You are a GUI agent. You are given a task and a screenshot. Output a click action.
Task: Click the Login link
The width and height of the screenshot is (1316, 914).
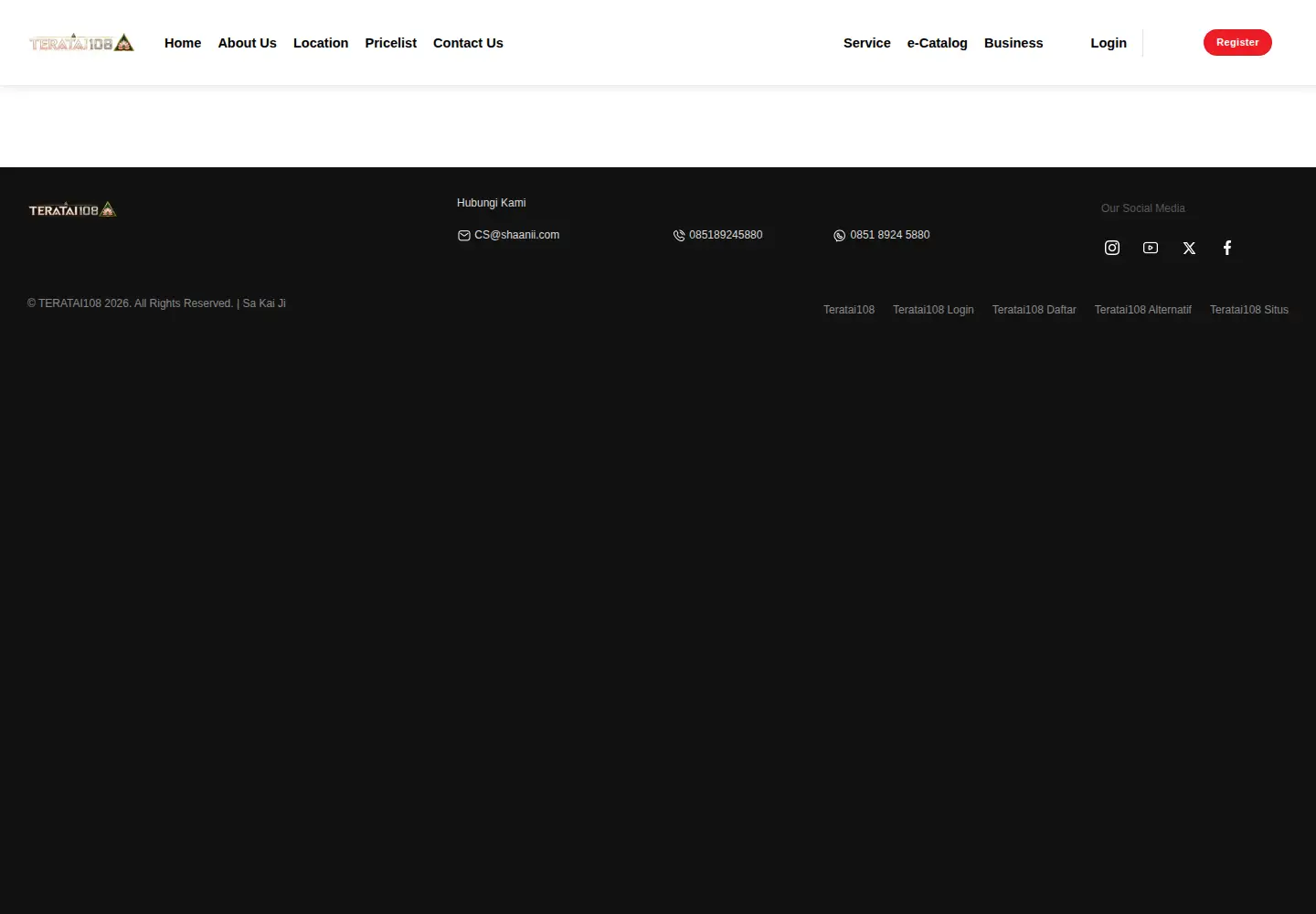[1109, 43]
